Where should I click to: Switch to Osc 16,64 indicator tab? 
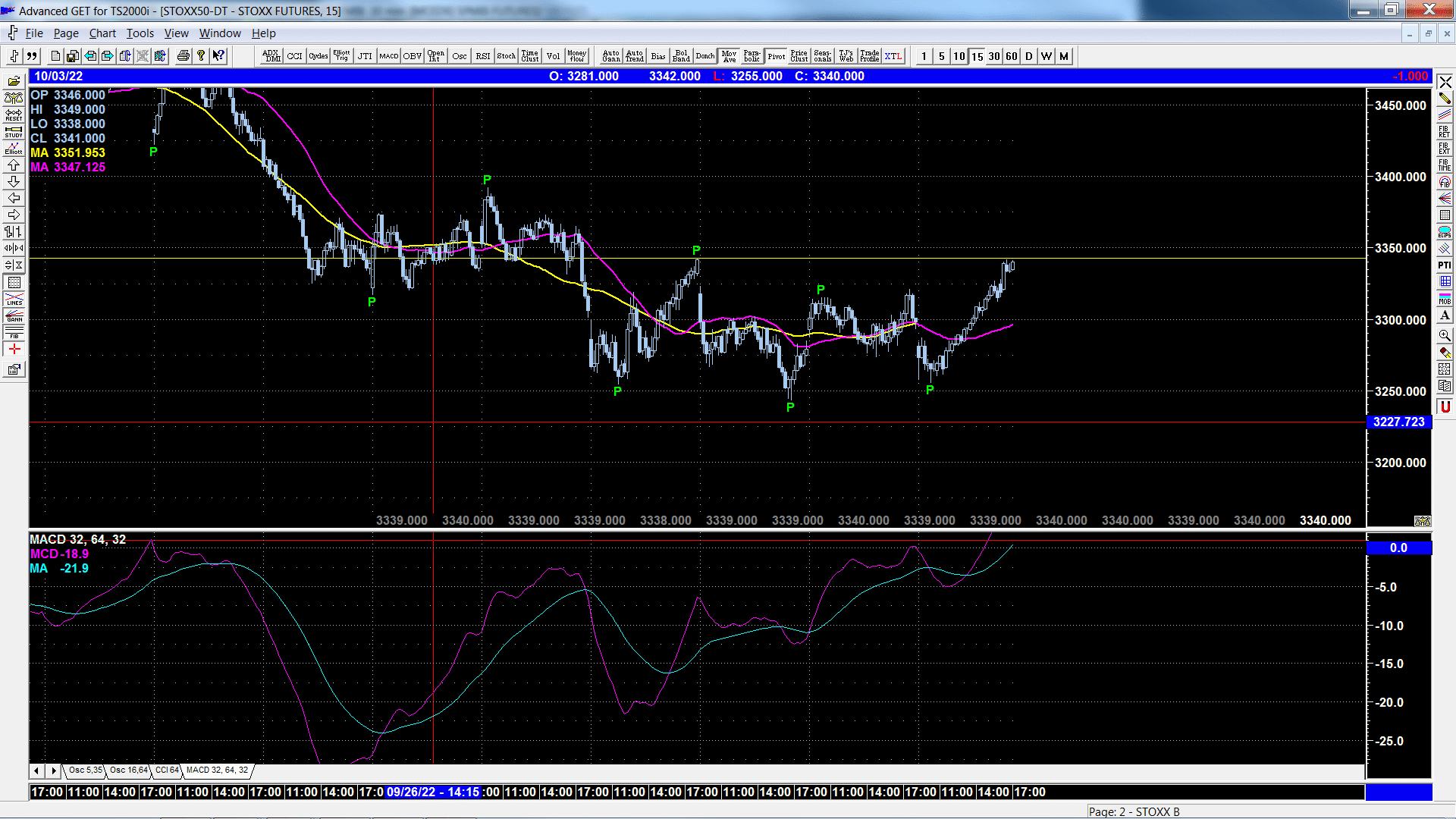(x=128, y=770)
